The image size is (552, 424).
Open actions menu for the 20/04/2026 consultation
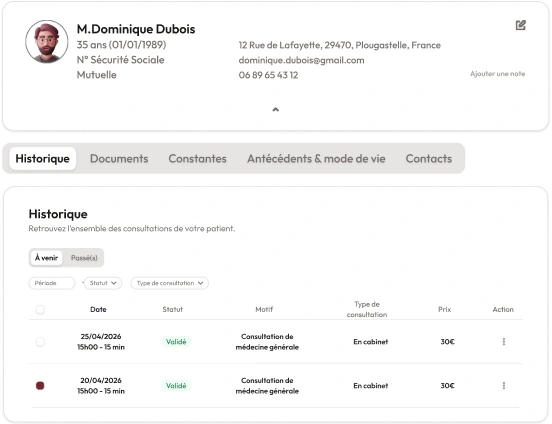(x=504, y=386)
